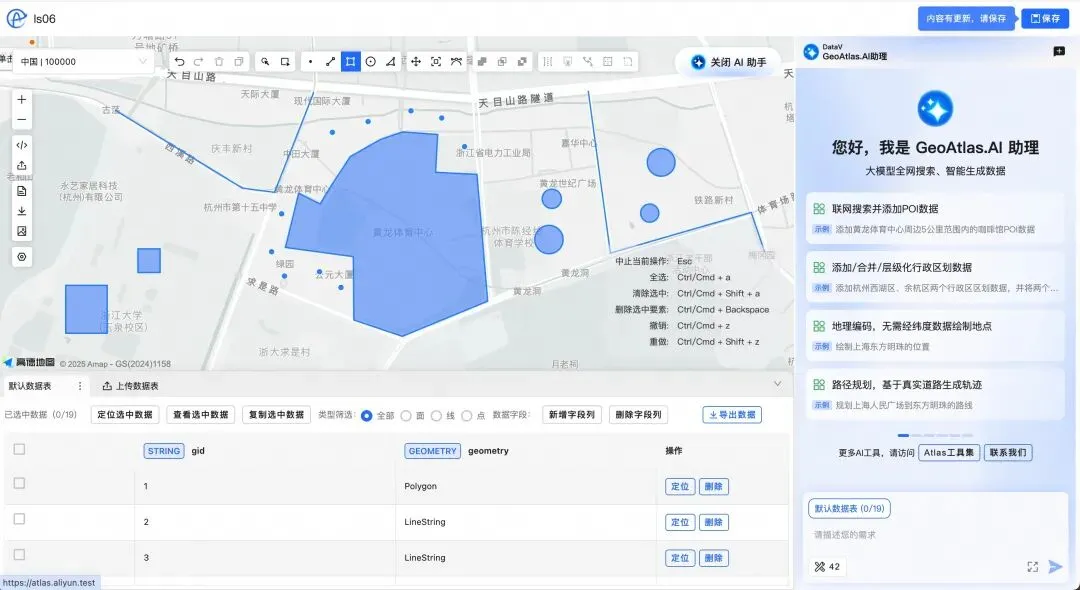Collapse the data table panel chevron

pos(778,384)
